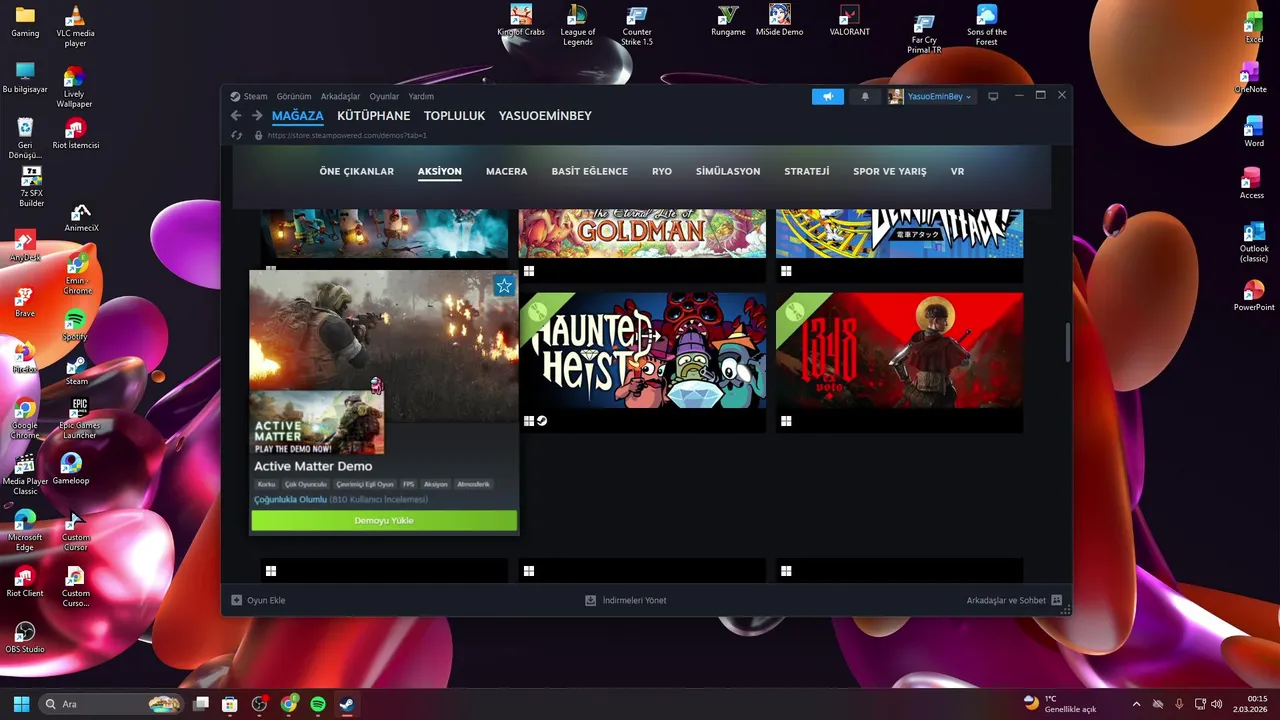Open Steam notifications bell

pyautogui.click(x=865, y=96)
